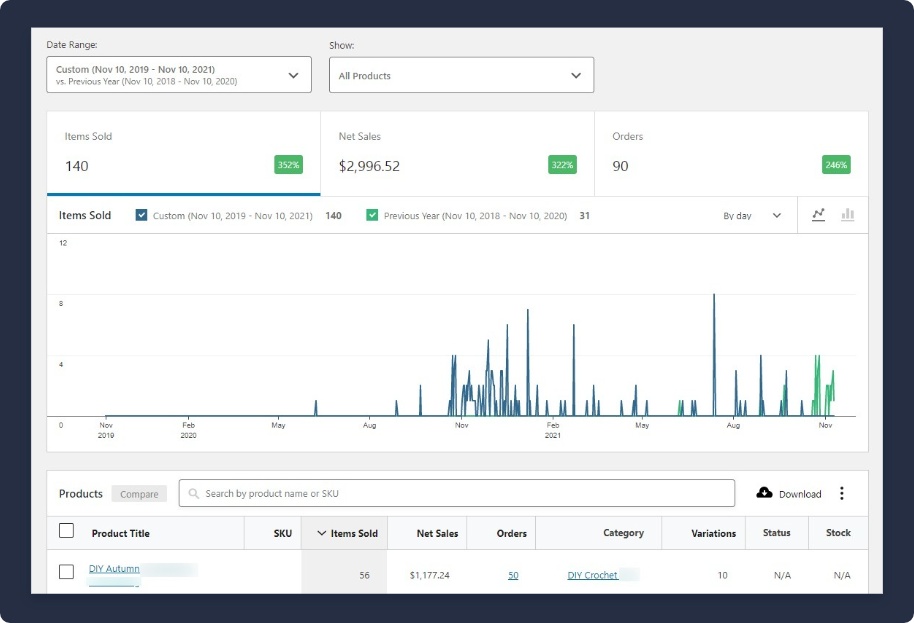Toggle Custom date range legend checkbox

pyautogui.click(x=142, y=215)
